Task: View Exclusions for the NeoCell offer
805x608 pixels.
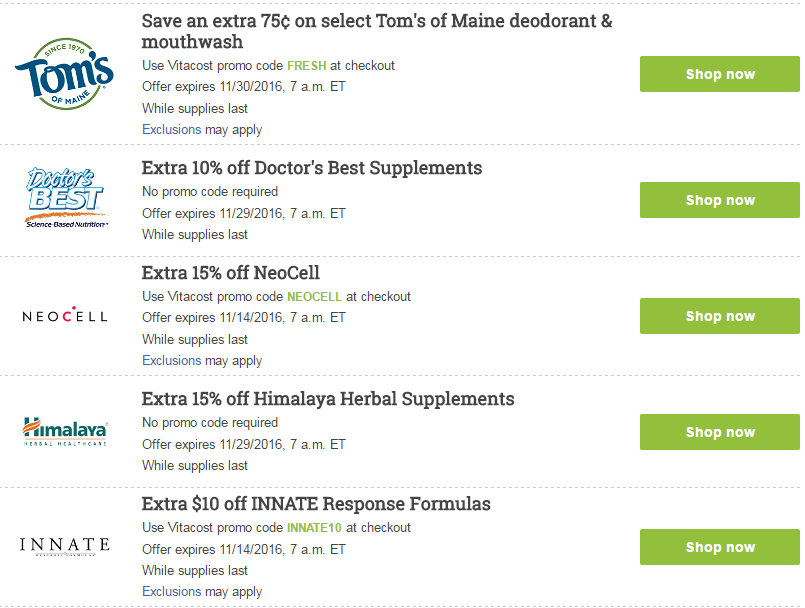Action: point(171,361)
